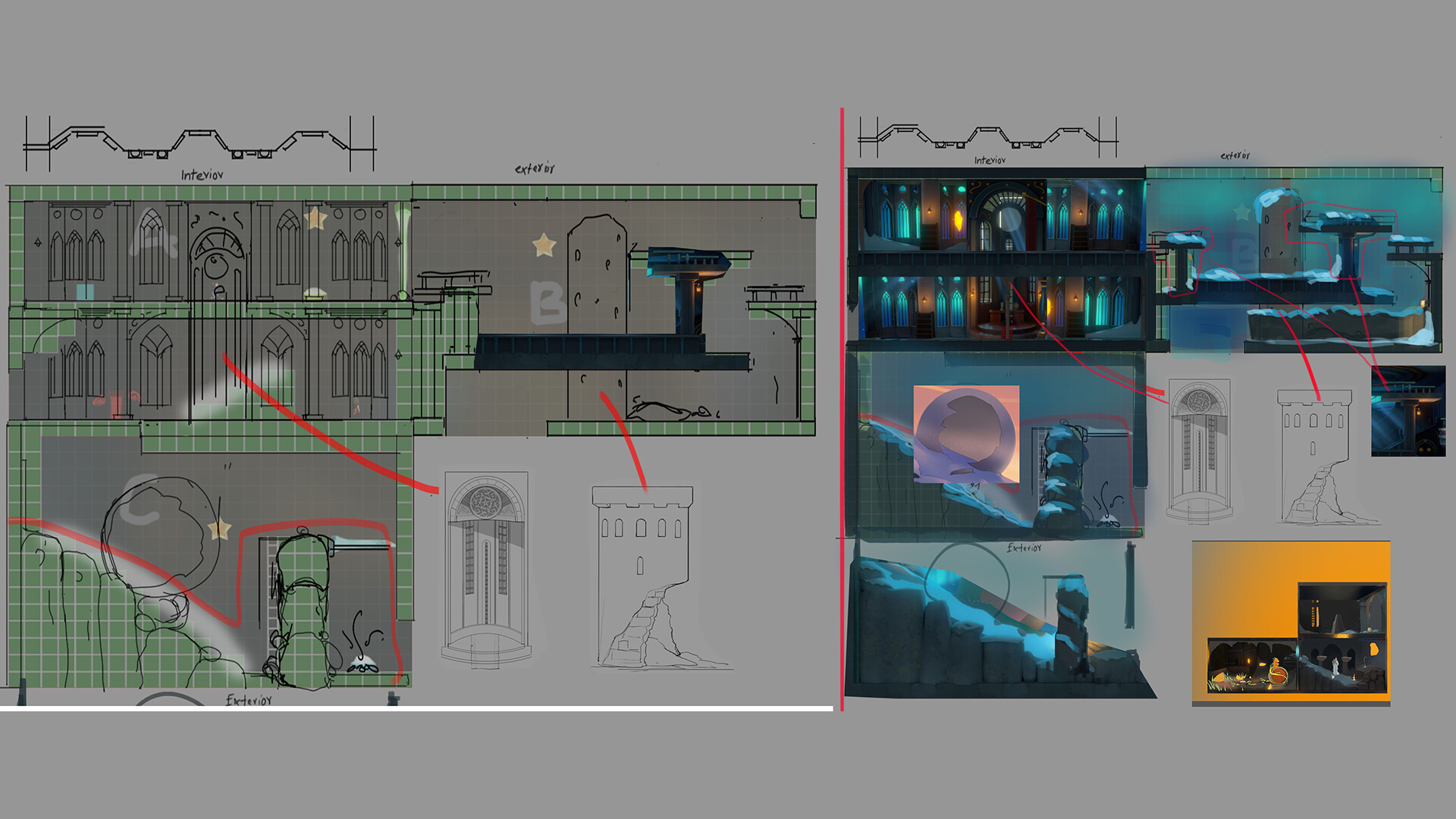Click the glowing yellow crystal in painted interior
1456x819 pixels.
(958, 221)
